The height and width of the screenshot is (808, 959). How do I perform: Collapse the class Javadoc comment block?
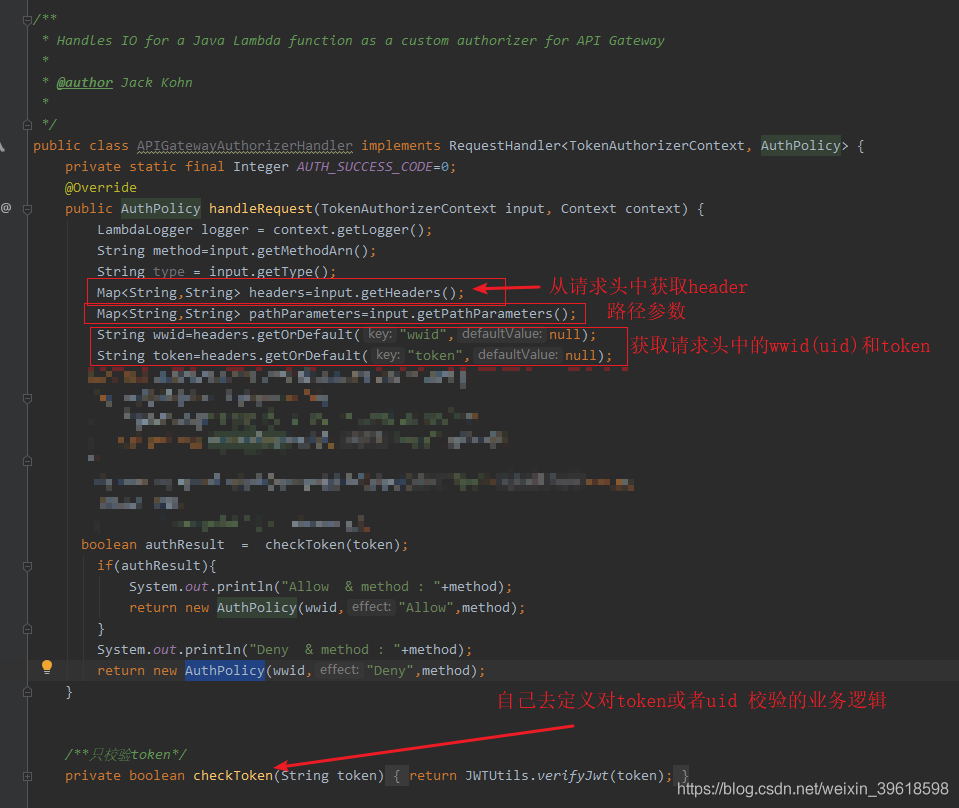27,20
